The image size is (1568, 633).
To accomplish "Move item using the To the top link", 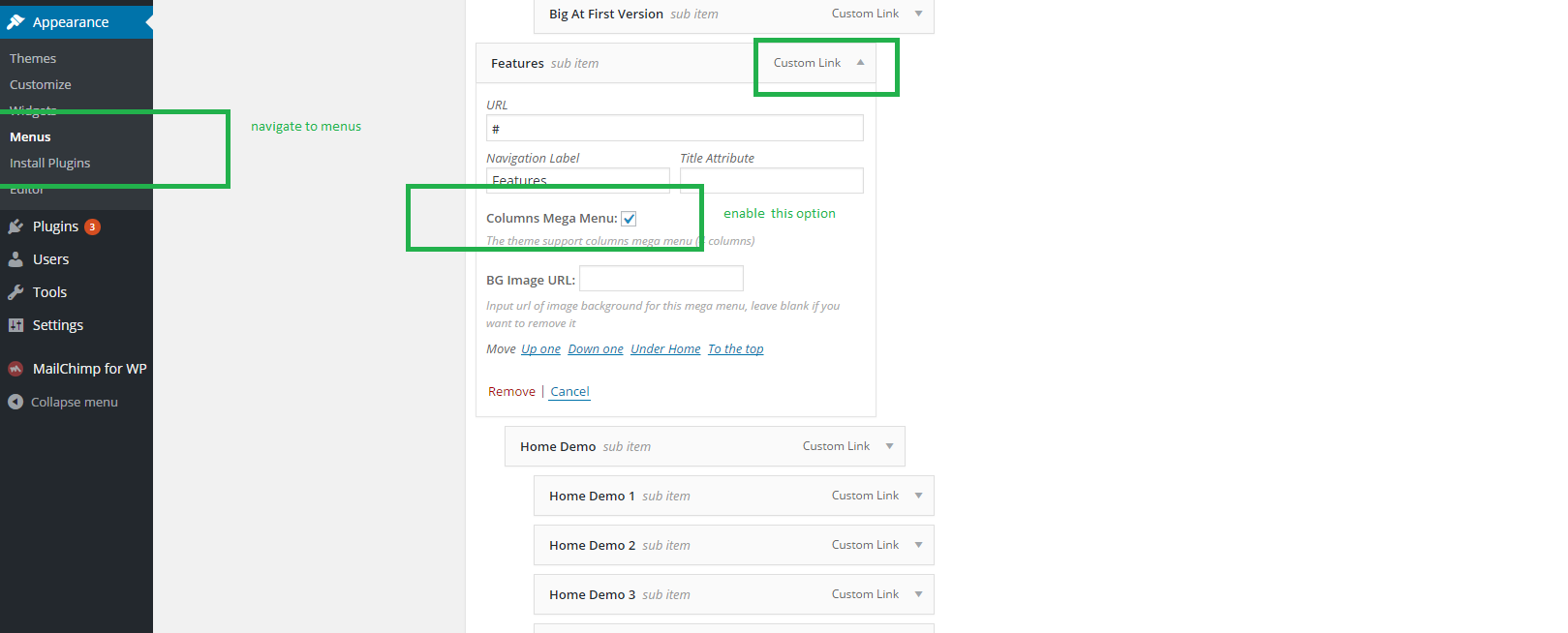I will click(x=735, y=349).
